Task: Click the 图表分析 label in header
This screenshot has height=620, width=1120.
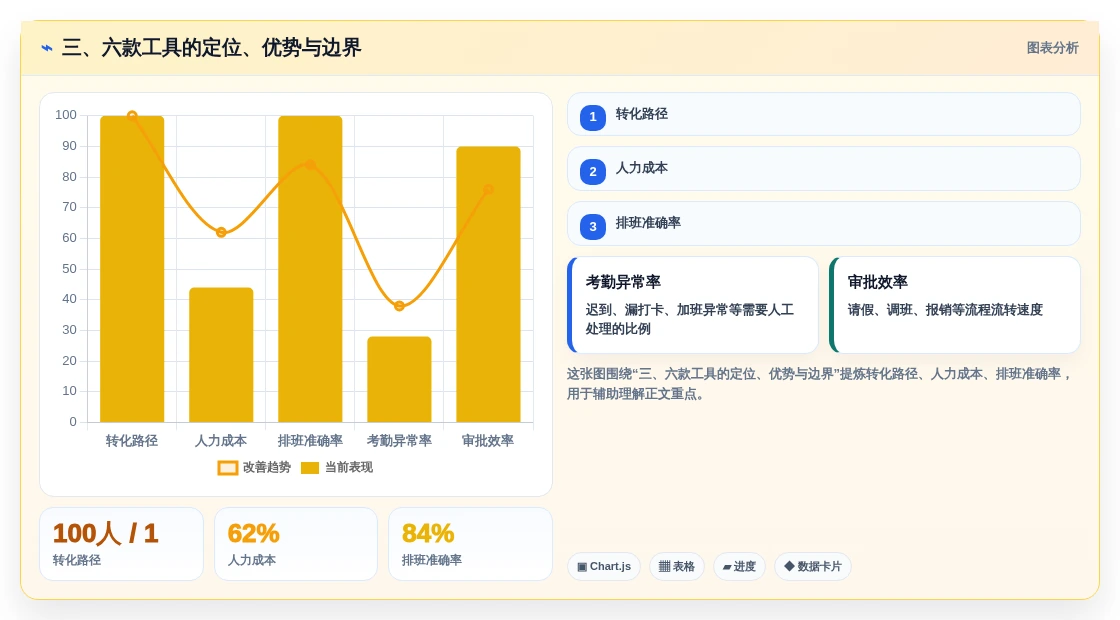Action: pos(1052,48)
